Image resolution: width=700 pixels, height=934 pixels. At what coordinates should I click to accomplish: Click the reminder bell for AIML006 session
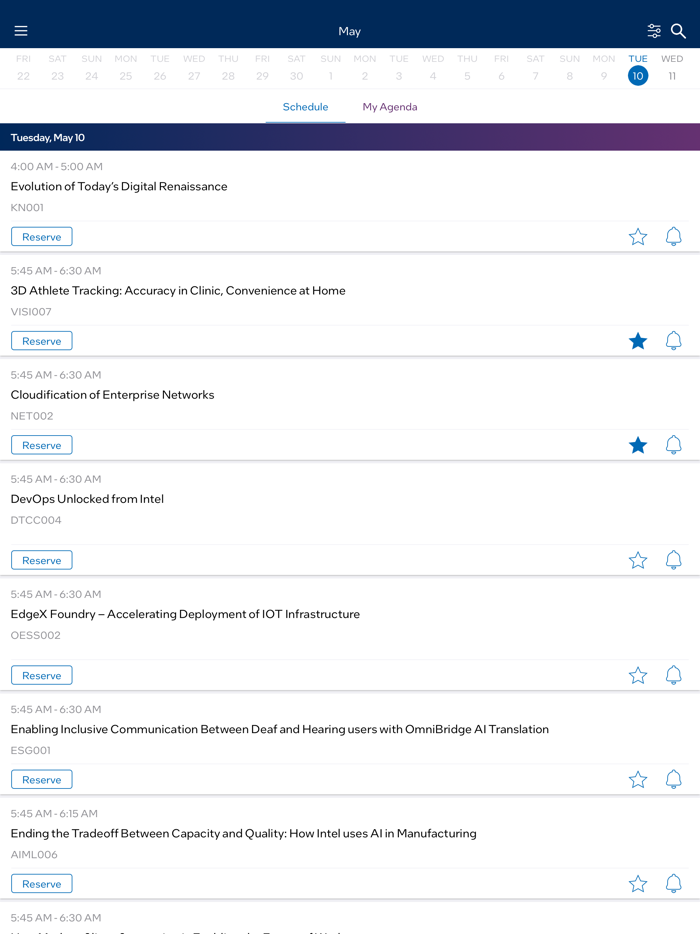[x=673, y=883]
